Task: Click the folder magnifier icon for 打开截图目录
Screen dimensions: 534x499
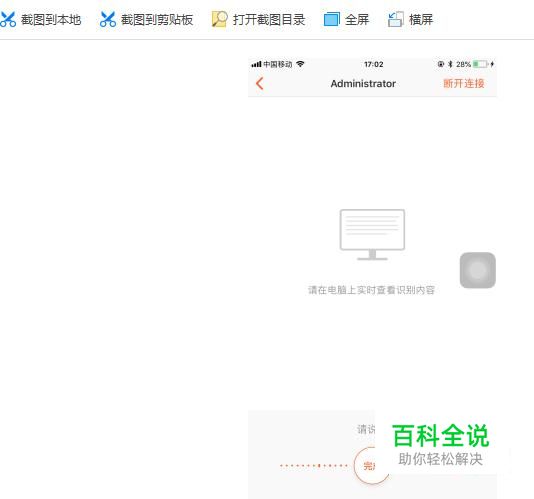Action: (x=220, y=19)
